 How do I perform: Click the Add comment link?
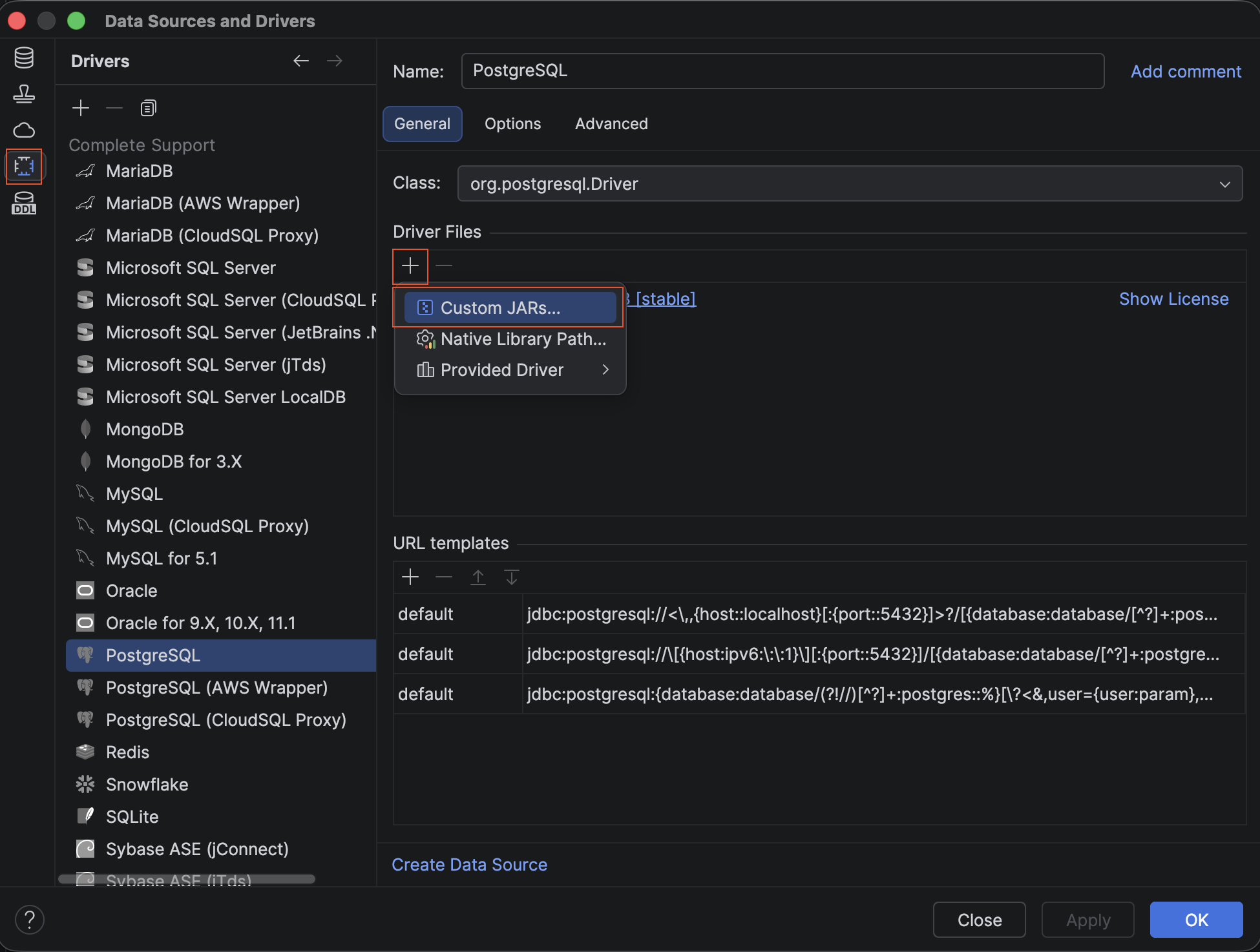(1186, 72)
